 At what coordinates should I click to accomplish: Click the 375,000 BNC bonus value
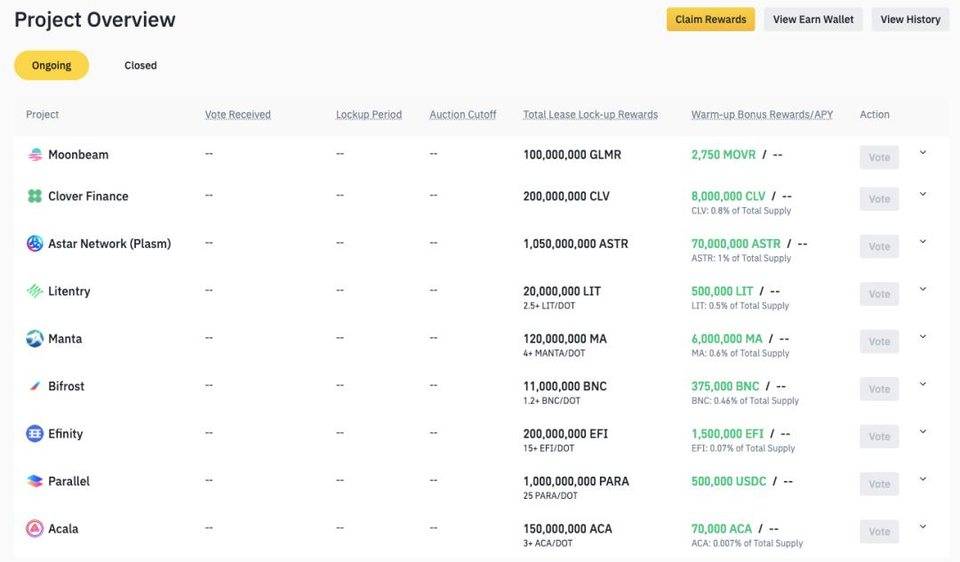coord(725,386)
